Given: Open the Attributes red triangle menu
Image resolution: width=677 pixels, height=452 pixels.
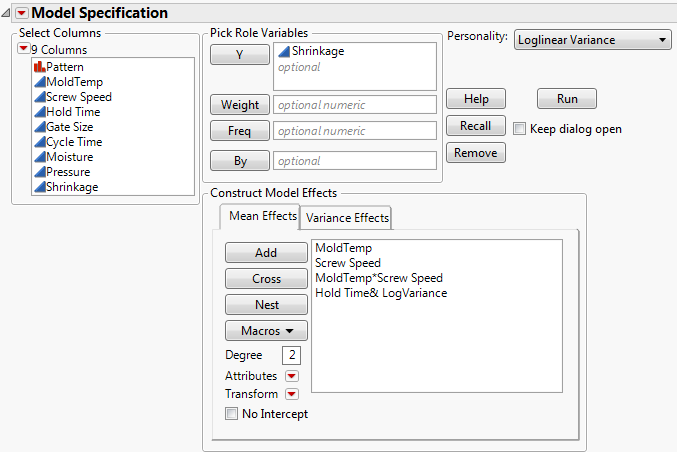Looking at the screenshot, I should (x=292, y=375).
